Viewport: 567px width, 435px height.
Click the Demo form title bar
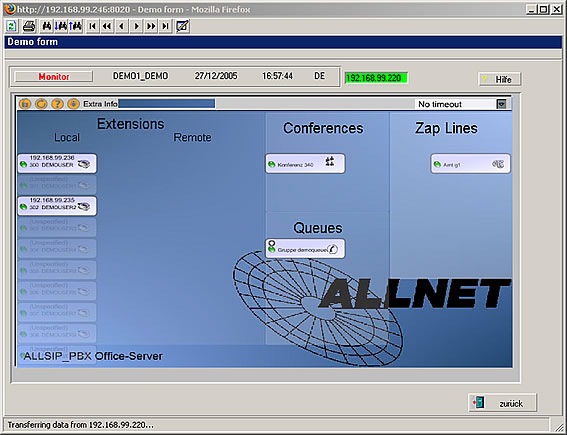click(283, 42)
